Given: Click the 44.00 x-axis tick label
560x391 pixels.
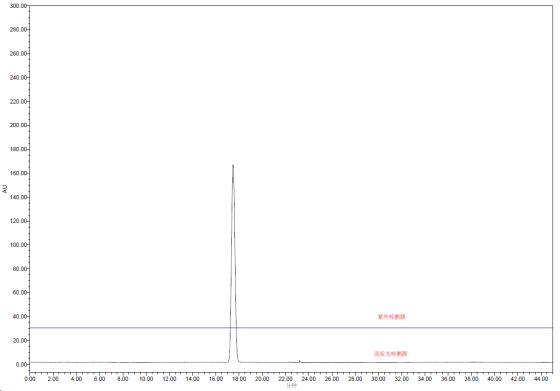Looking at the screenshot, I should click(x=541, y=379).
